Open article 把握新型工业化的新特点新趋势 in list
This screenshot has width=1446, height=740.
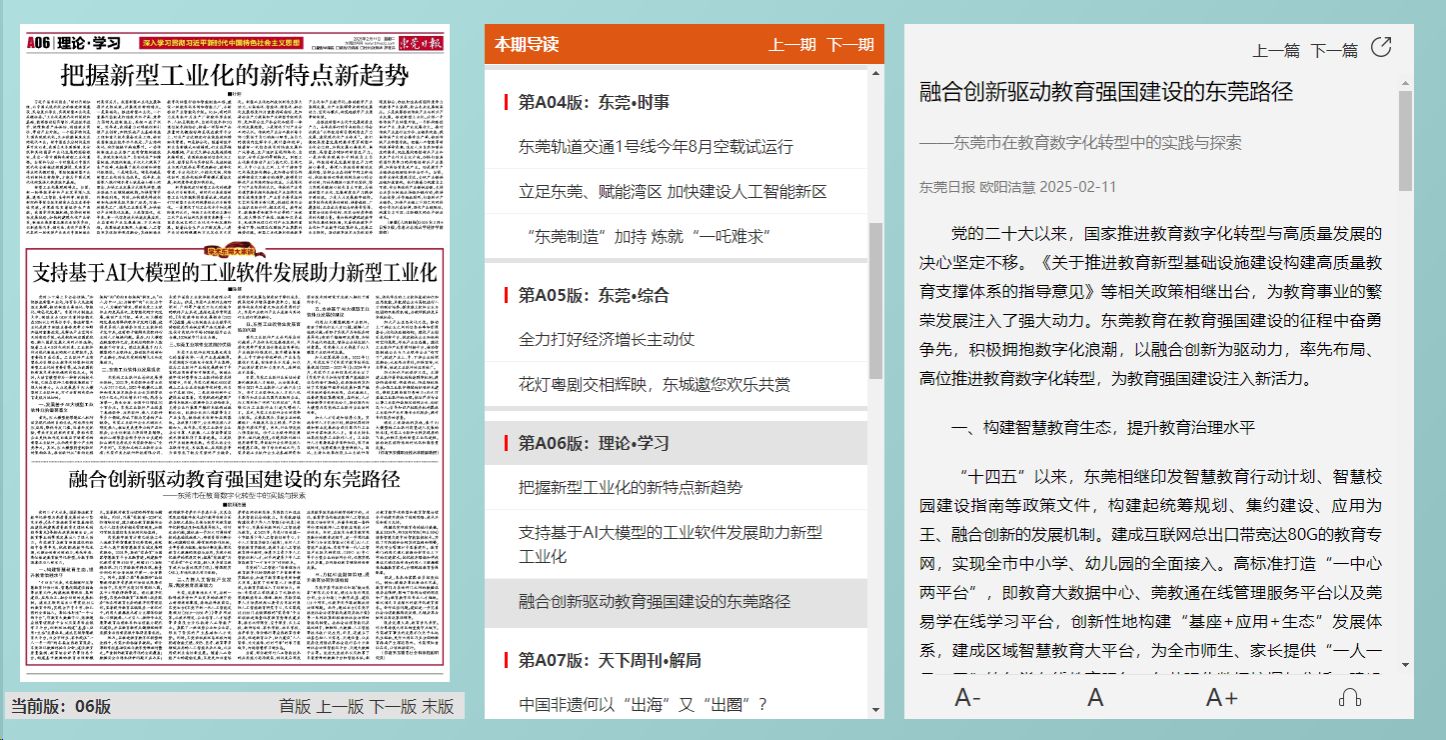[x=630, y=487]
